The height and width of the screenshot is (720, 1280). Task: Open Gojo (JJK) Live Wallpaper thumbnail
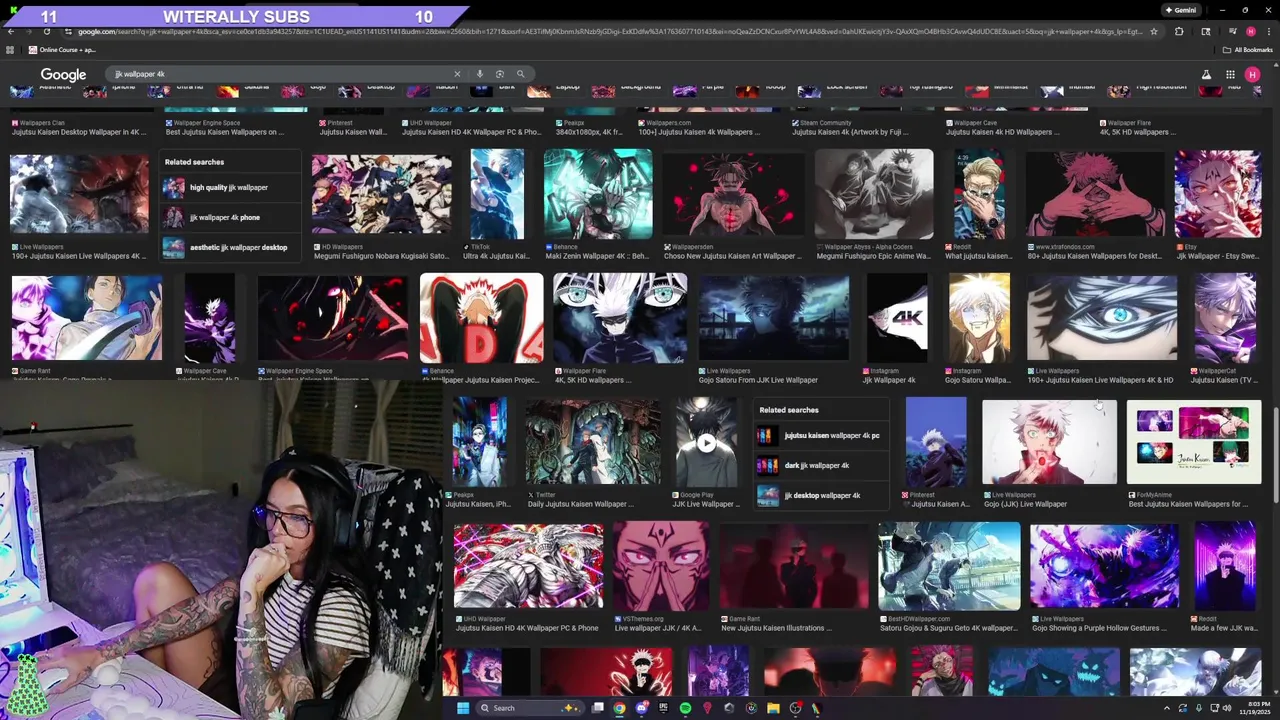click(x=1049, y=442)
